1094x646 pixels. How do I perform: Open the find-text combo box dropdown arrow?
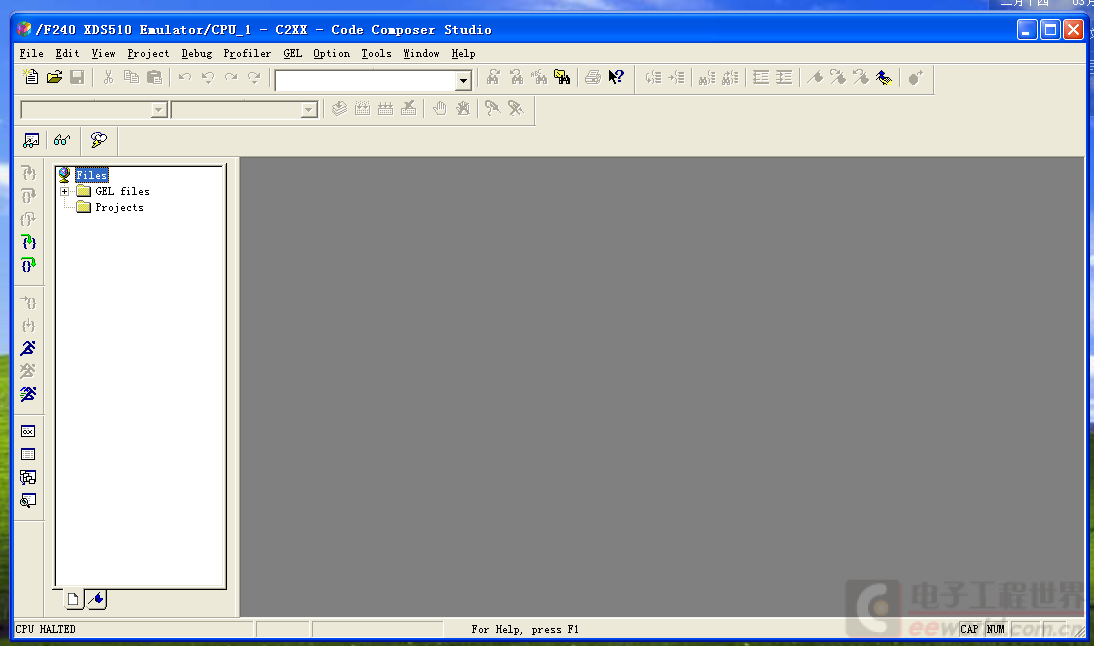pos(463,81)
